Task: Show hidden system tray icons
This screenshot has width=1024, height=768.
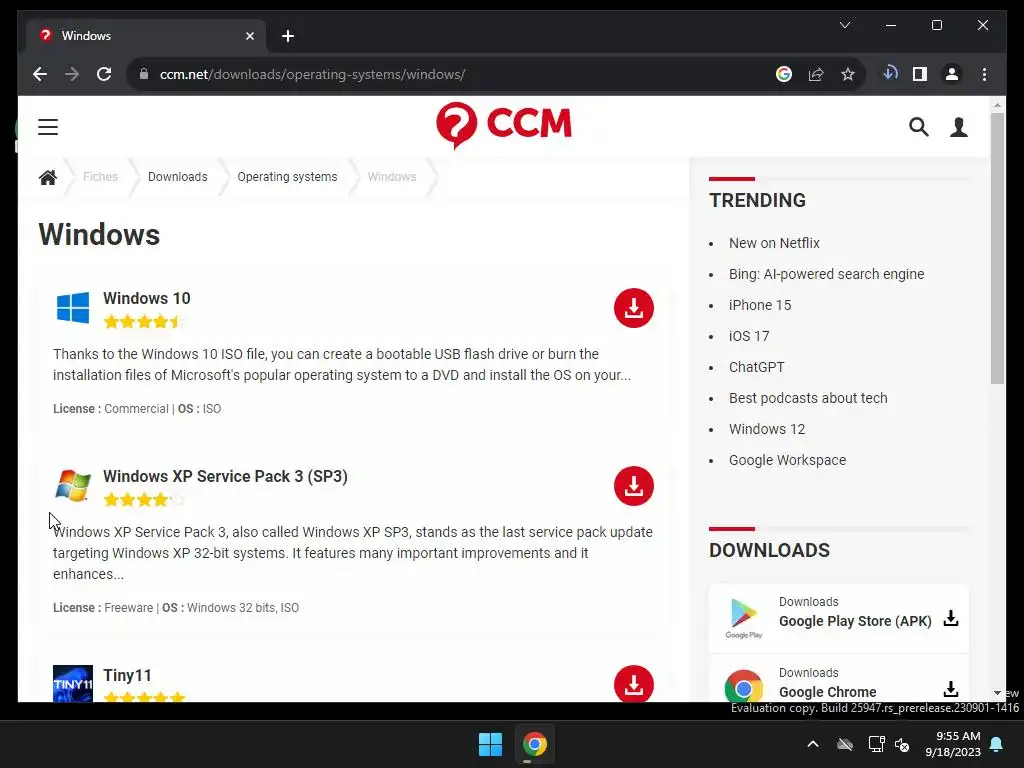Action: pos(812,744)
